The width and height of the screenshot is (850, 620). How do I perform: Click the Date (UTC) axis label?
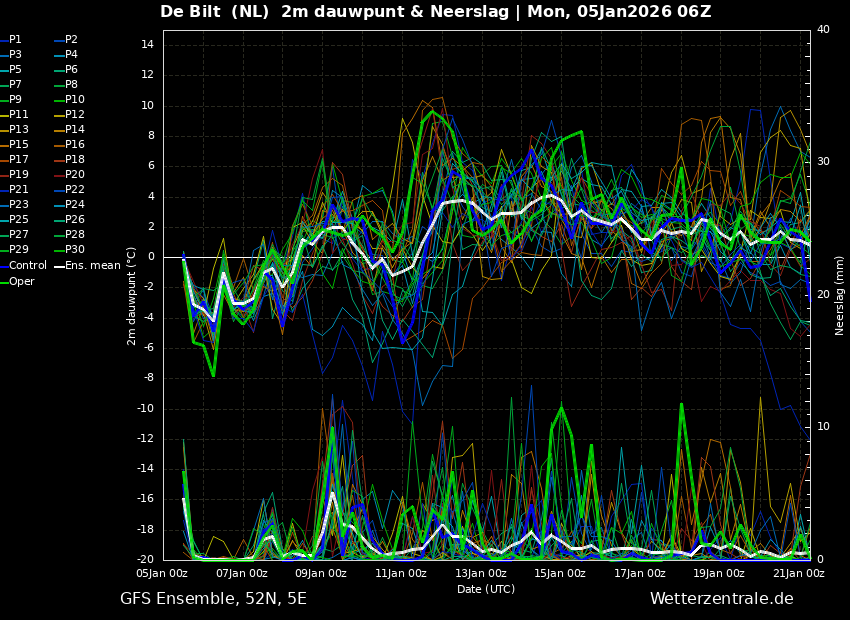coord(486,589)
